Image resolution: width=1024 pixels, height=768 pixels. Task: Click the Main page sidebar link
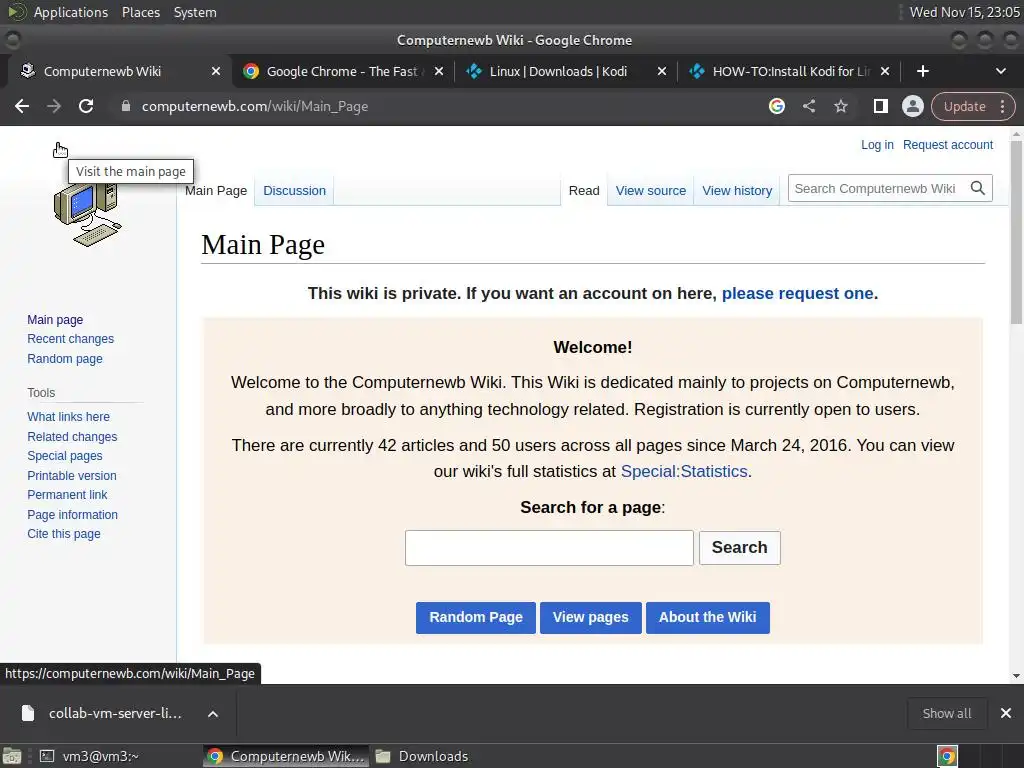pos(55,320)
